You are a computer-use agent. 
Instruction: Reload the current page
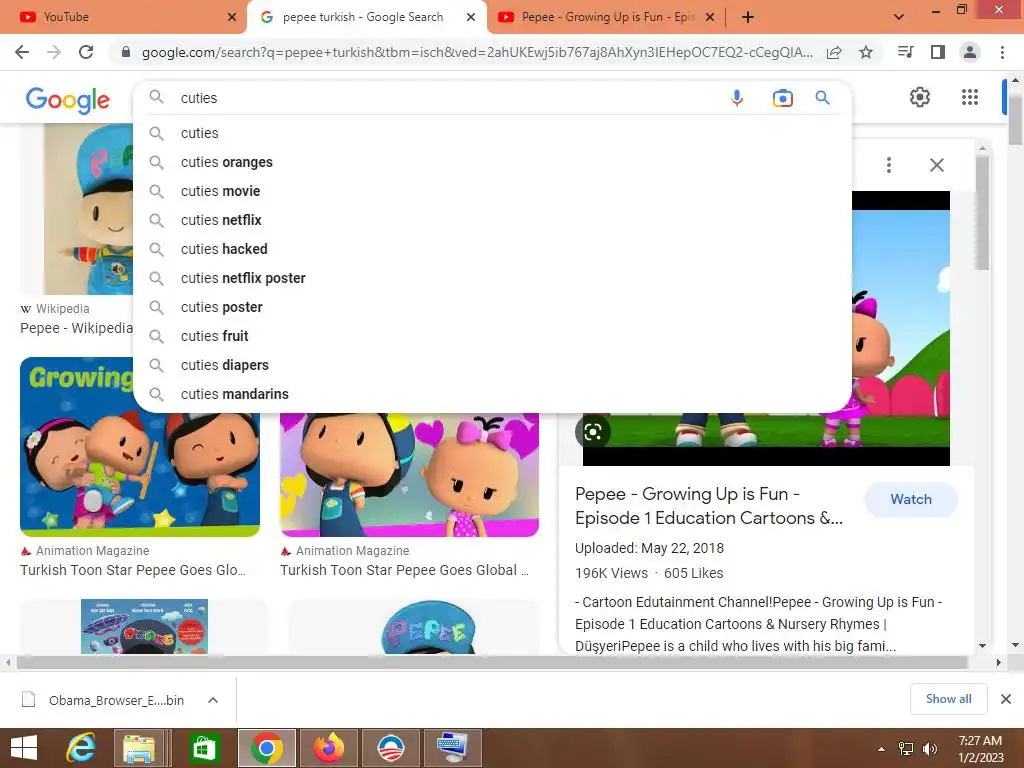pyautogui.click(x=86, y=52)
